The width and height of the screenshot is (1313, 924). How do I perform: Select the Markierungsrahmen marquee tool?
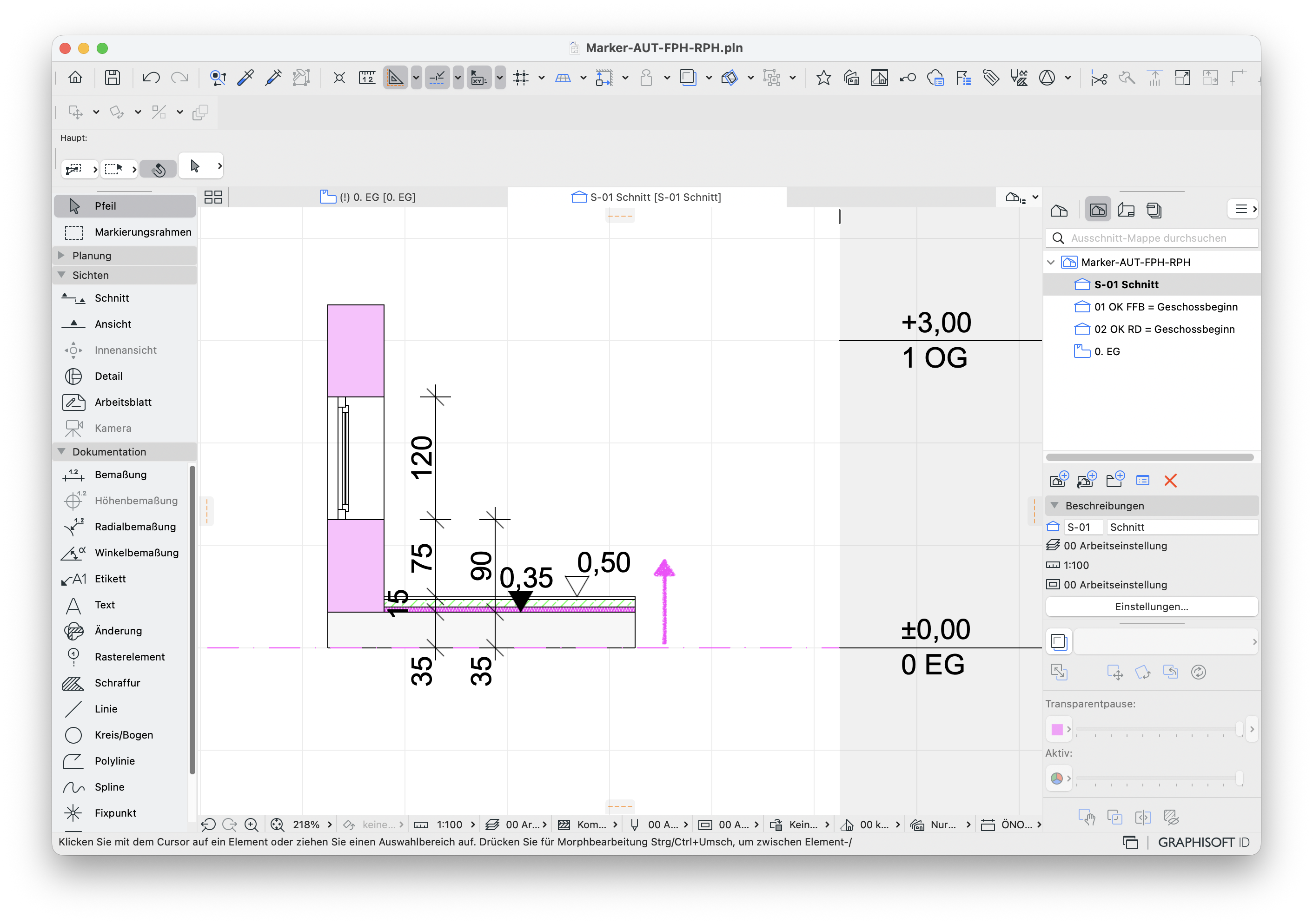pyautogui.click(x=125, y=232)
